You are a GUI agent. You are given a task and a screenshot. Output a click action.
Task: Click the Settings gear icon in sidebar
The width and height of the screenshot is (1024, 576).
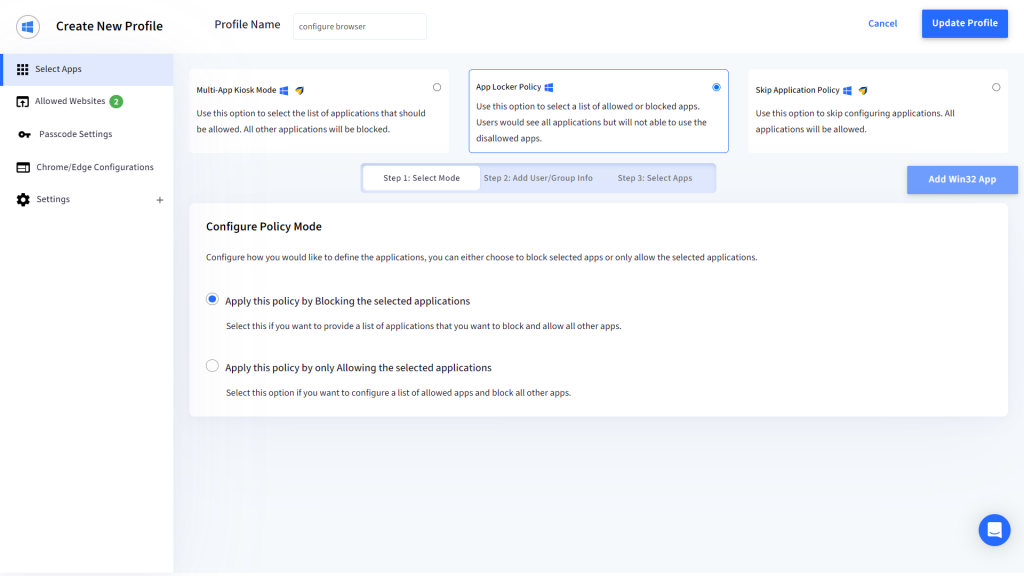(23, 200)
